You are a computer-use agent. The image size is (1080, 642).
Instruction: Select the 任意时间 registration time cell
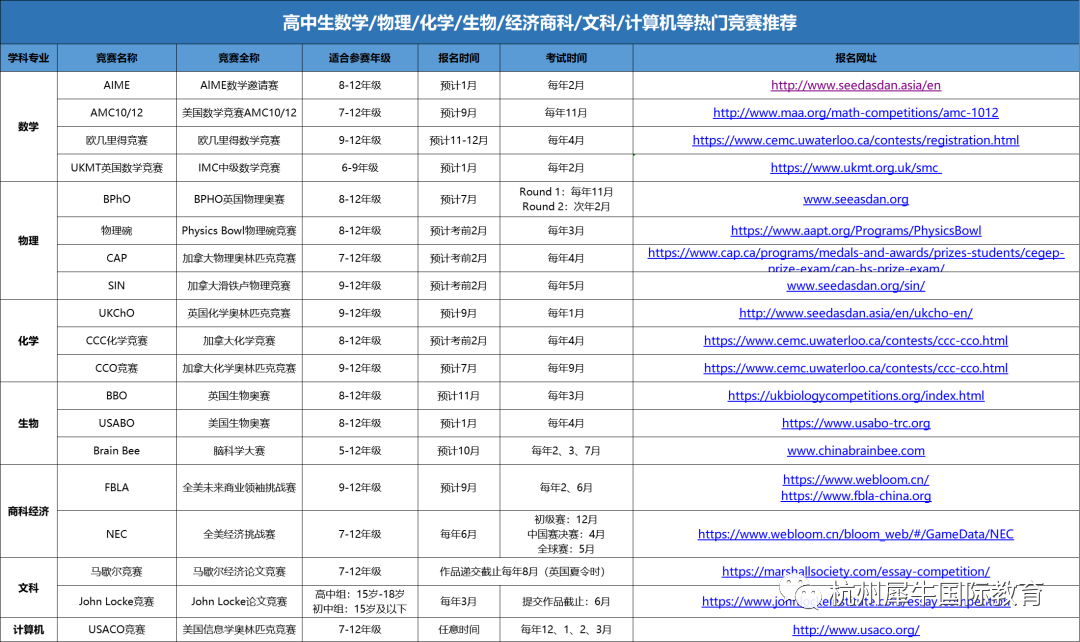(x=459, y=630)
